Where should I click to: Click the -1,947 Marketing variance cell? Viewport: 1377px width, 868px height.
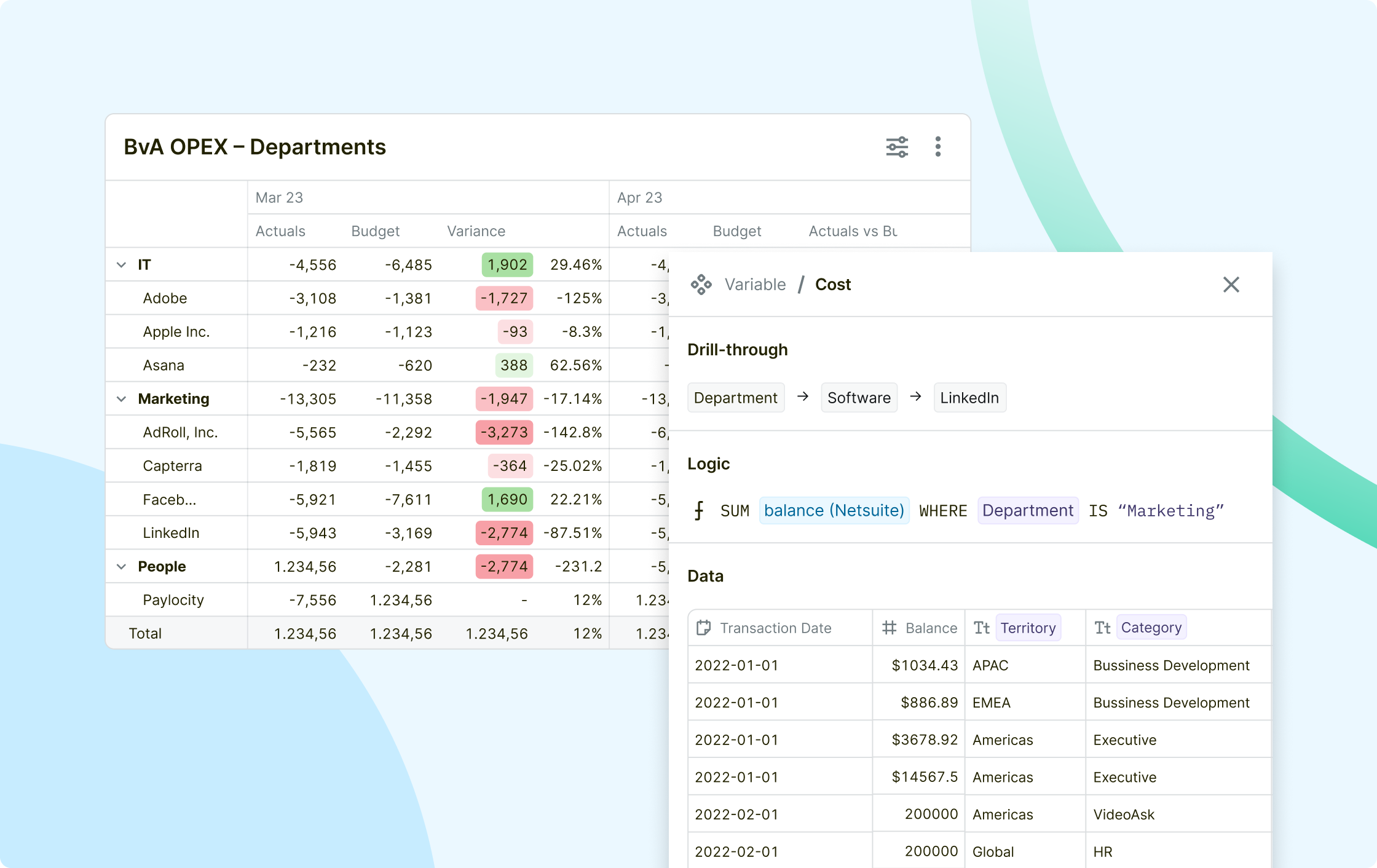[x=504, y=399]
